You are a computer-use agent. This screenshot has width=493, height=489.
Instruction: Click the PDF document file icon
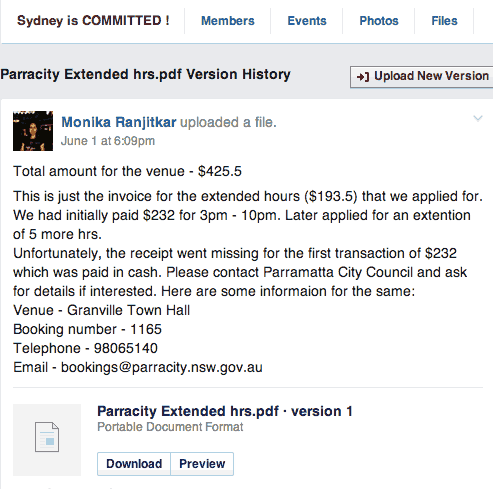47,437
